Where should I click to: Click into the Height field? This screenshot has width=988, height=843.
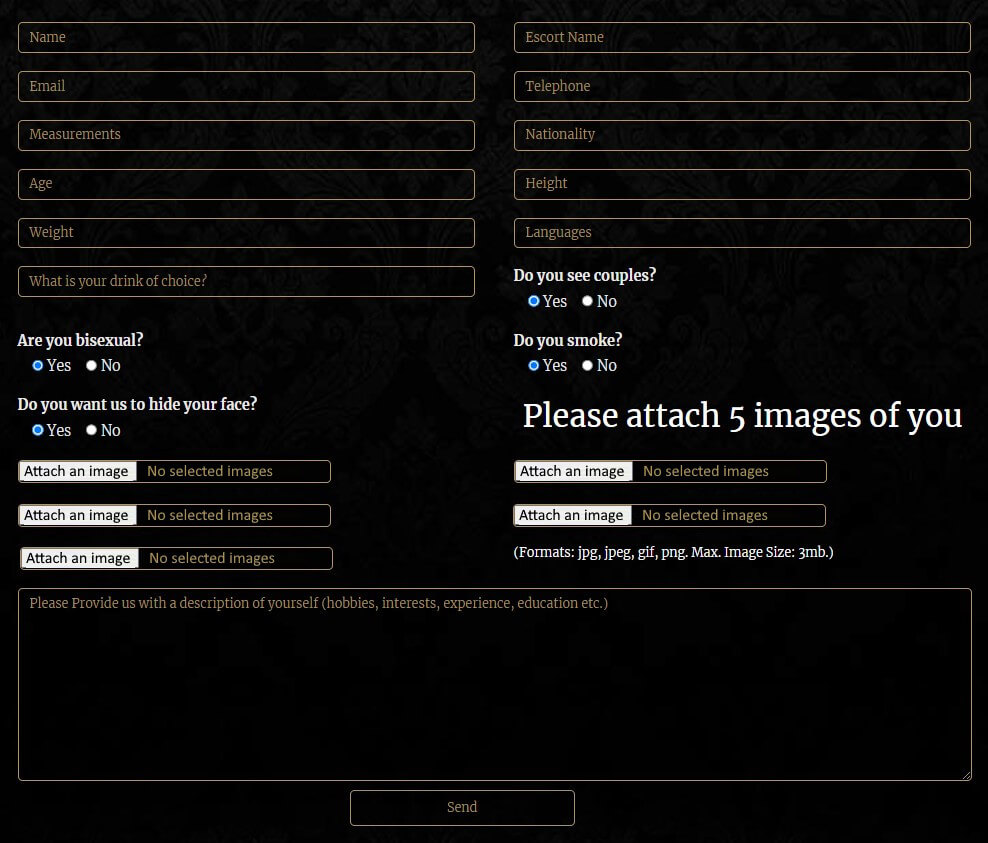point(742,184)
